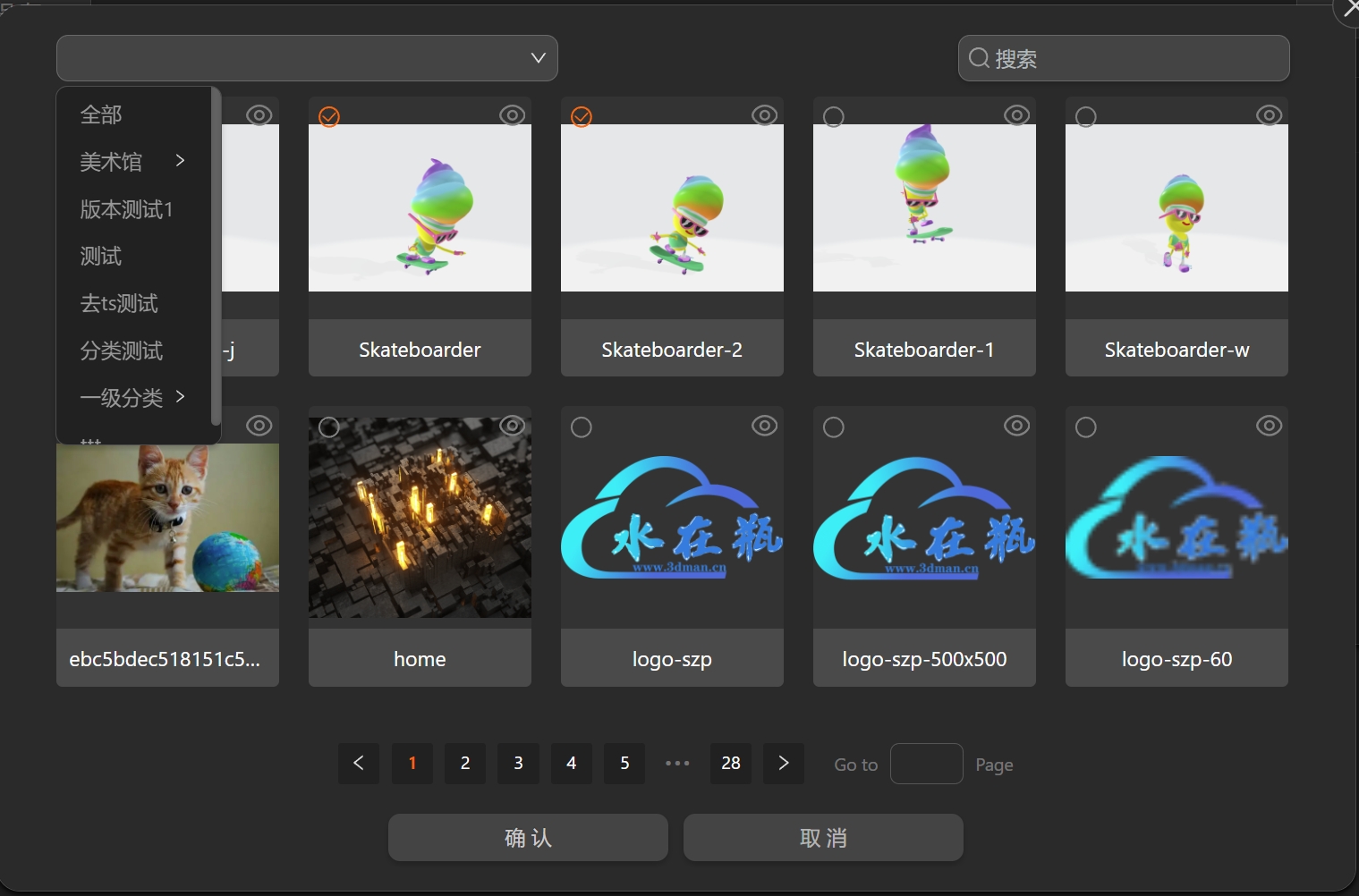This screenshot has width=1359, height=896.
Task: Choose 一级分类 category
Action: click(x=122, y=398)
